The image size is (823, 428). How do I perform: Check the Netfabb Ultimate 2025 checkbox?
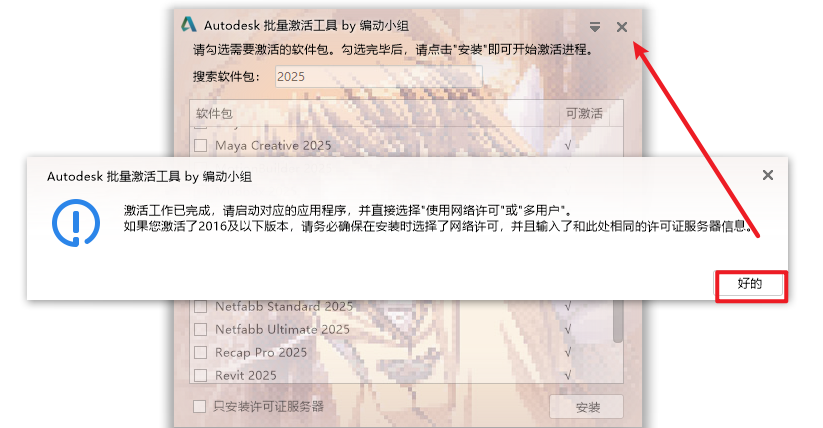[201, 329]
